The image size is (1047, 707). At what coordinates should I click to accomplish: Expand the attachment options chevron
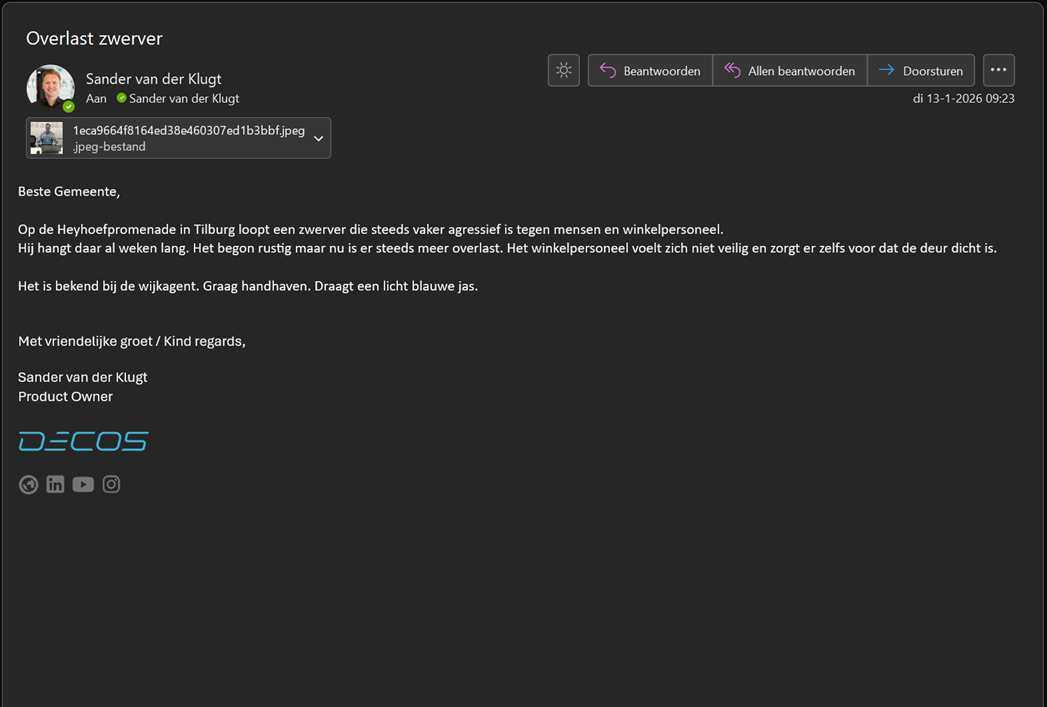point(318,138)
